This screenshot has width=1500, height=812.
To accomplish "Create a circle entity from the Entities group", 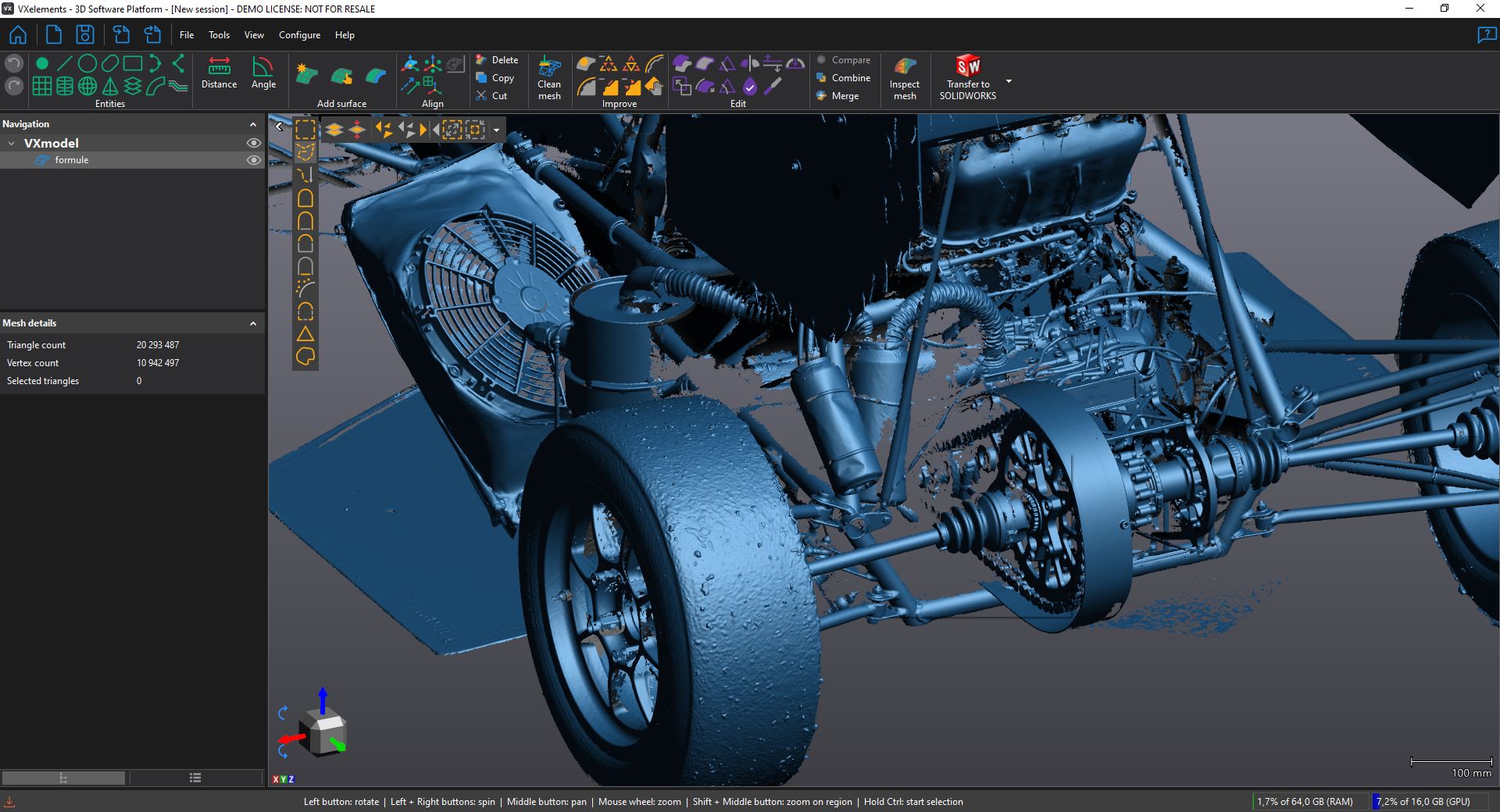I will (87, 63).
